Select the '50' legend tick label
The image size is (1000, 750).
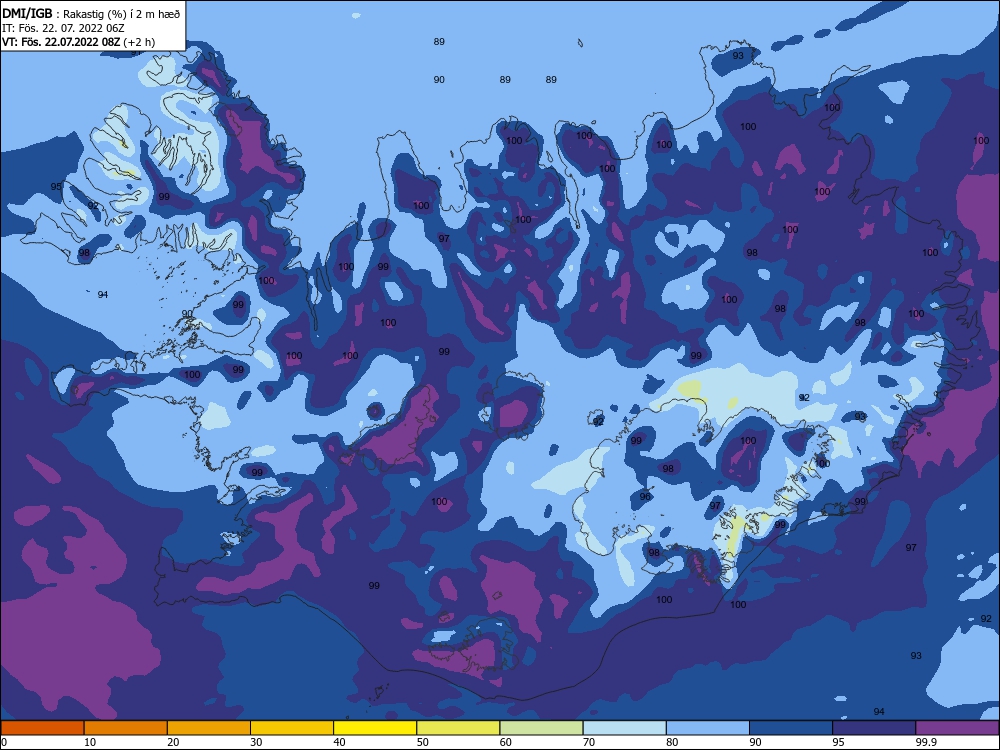click(422, 742)
